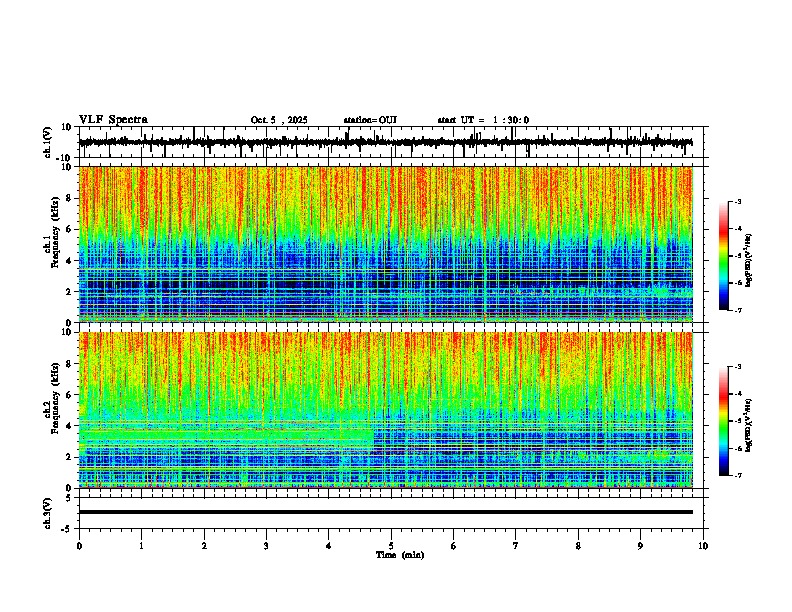Screen dimensions: 792x612
Task: Click time axis tick label "5"
Action: 391,546
